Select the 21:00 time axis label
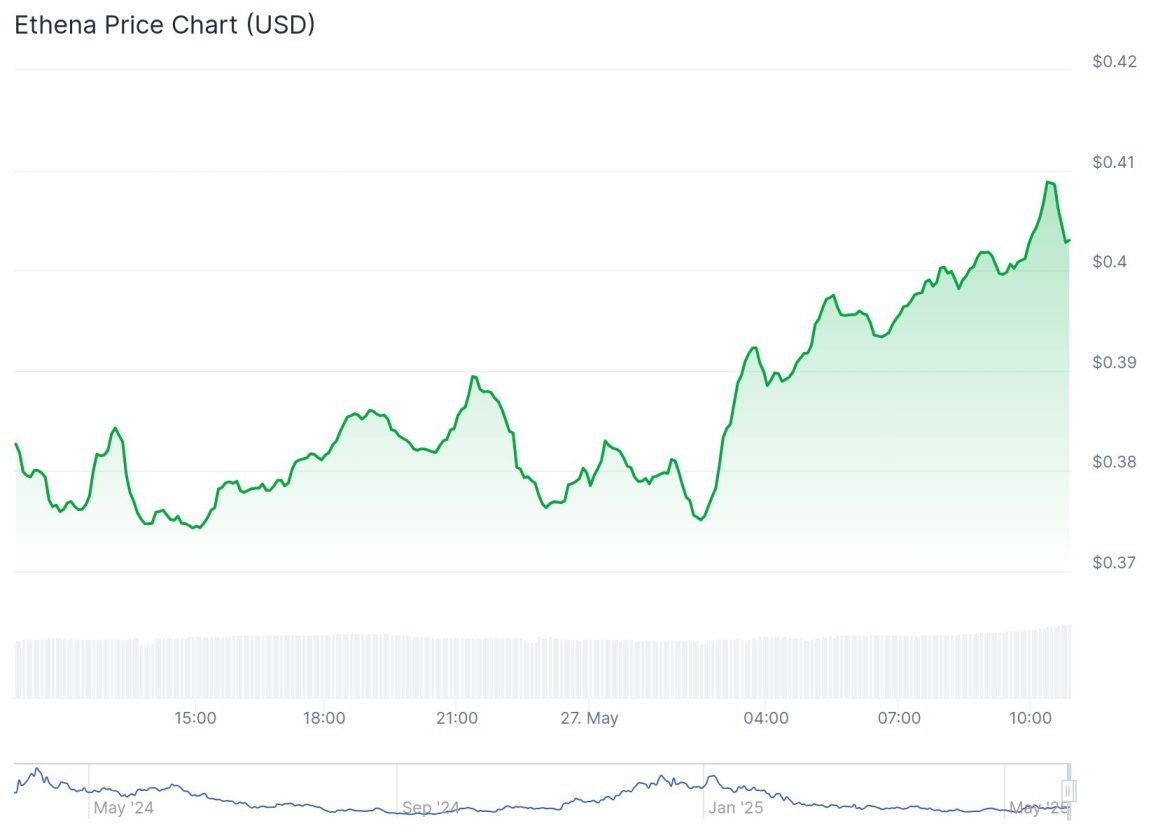Viewport: 1151px width, 840px height. 457,718
